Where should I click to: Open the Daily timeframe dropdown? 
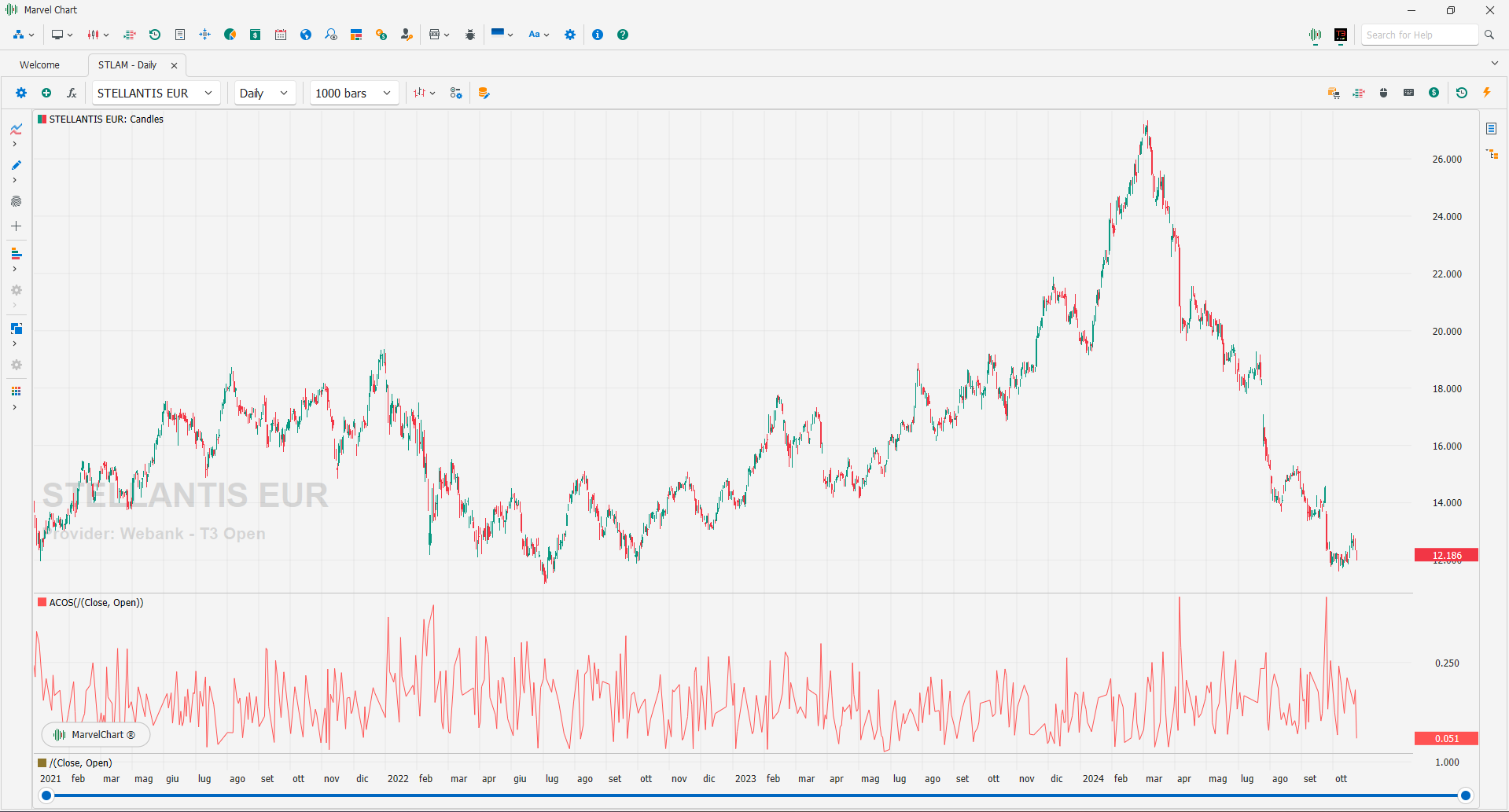265,93
